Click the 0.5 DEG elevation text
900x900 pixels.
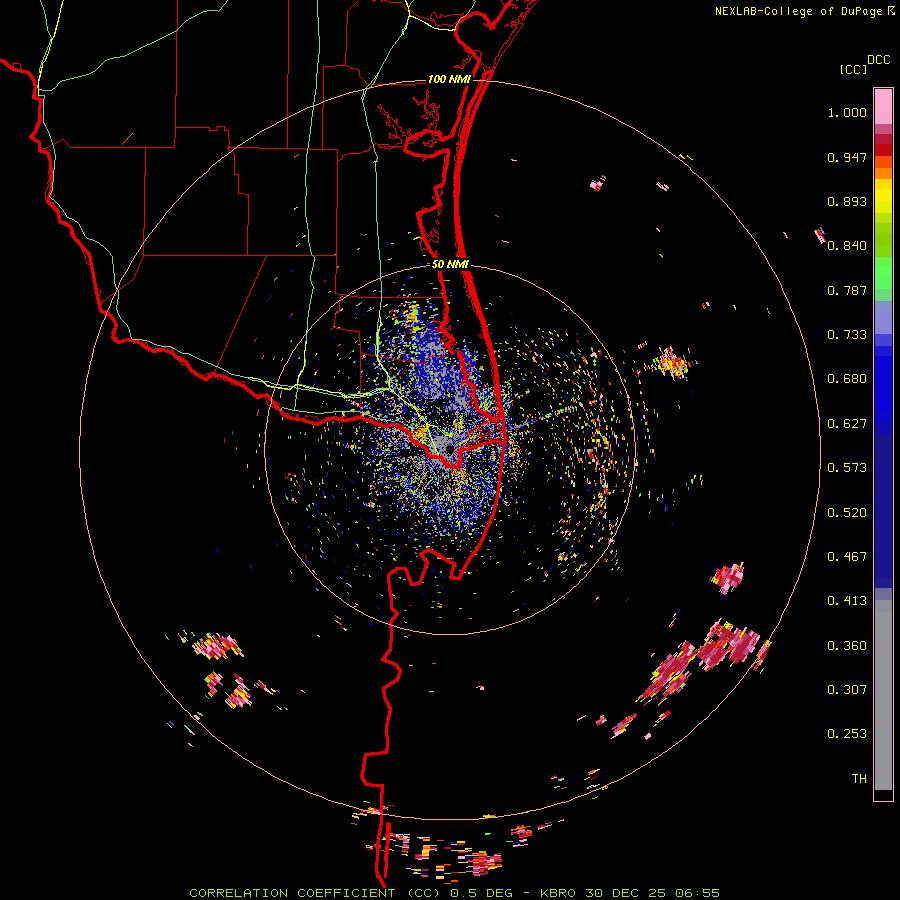tap(481, 893)
